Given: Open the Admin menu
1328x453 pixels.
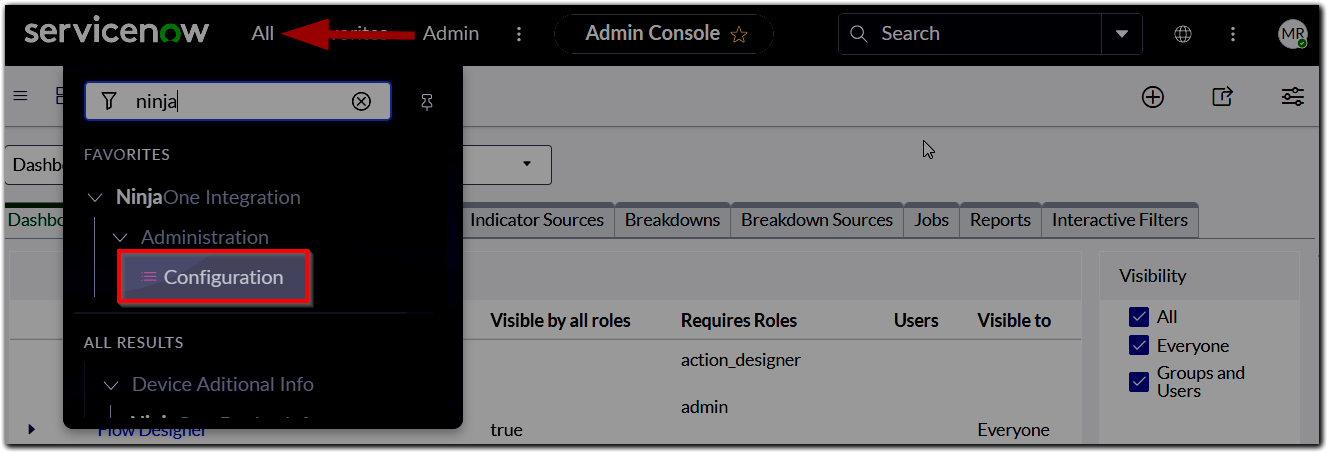Looking at the screenshot, I should (x=451, y=33).
